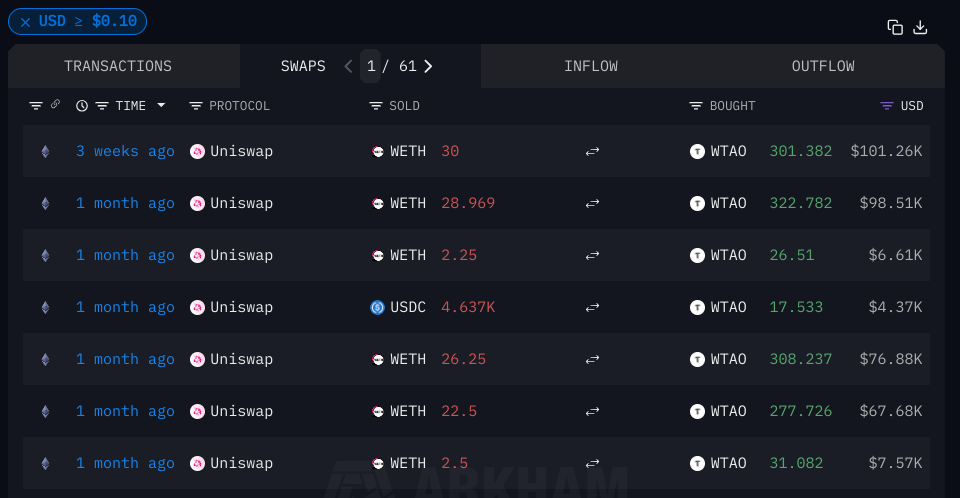Copy the table data to clipboard
This screenshot has height=498, width=960.
(895, 27)
